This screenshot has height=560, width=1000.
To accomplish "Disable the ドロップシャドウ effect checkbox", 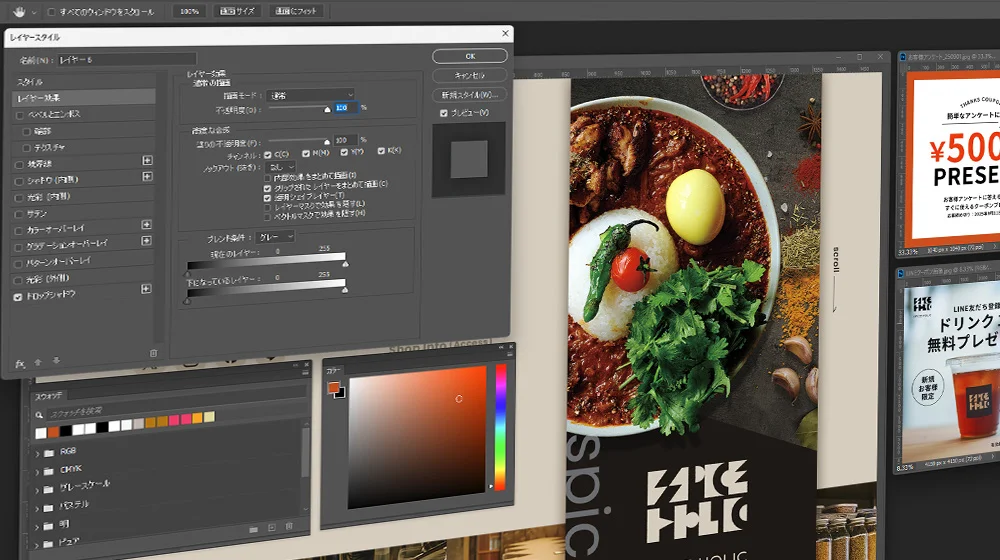I will (19, 296).
